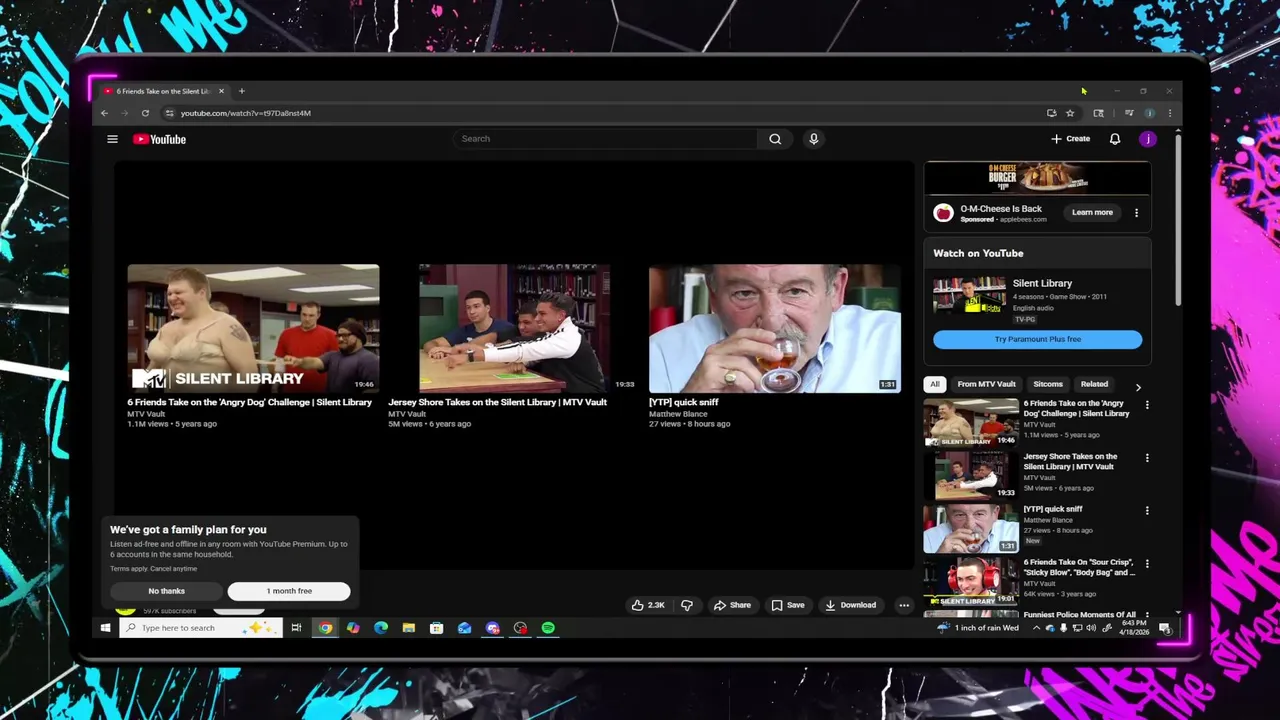Open the YouTube notifications bell
1280x720 pixels.
[x=1115, y=139]
